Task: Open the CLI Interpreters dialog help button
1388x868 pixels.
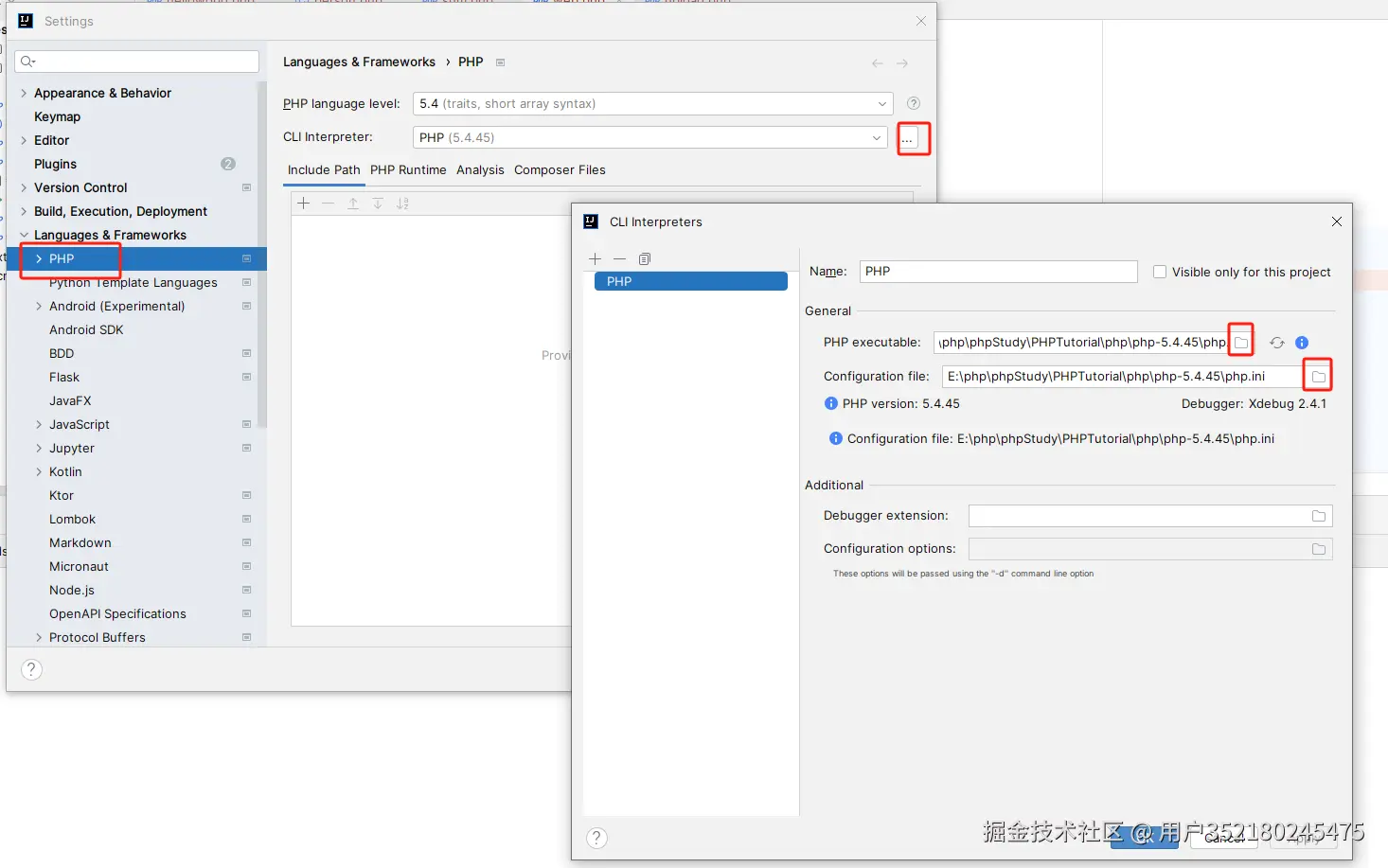Action: point(596,838)
